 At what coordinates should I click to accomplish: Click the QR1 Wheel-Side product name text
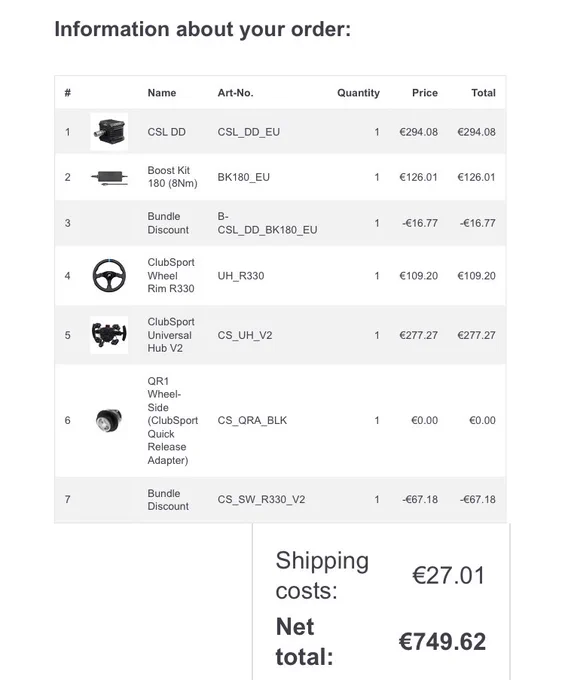(x=173, y=420)
